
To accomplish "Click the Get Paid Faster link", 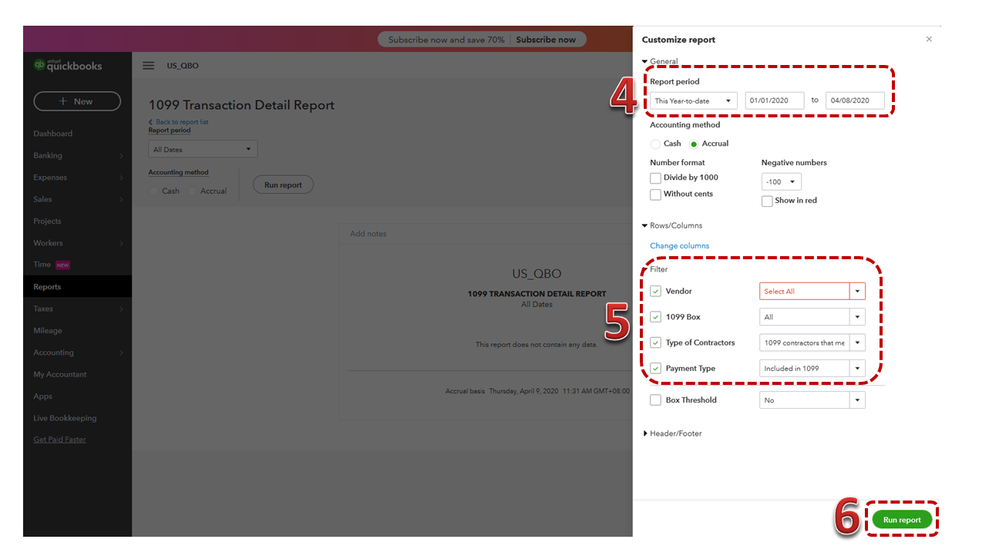I will pos(59,439).
